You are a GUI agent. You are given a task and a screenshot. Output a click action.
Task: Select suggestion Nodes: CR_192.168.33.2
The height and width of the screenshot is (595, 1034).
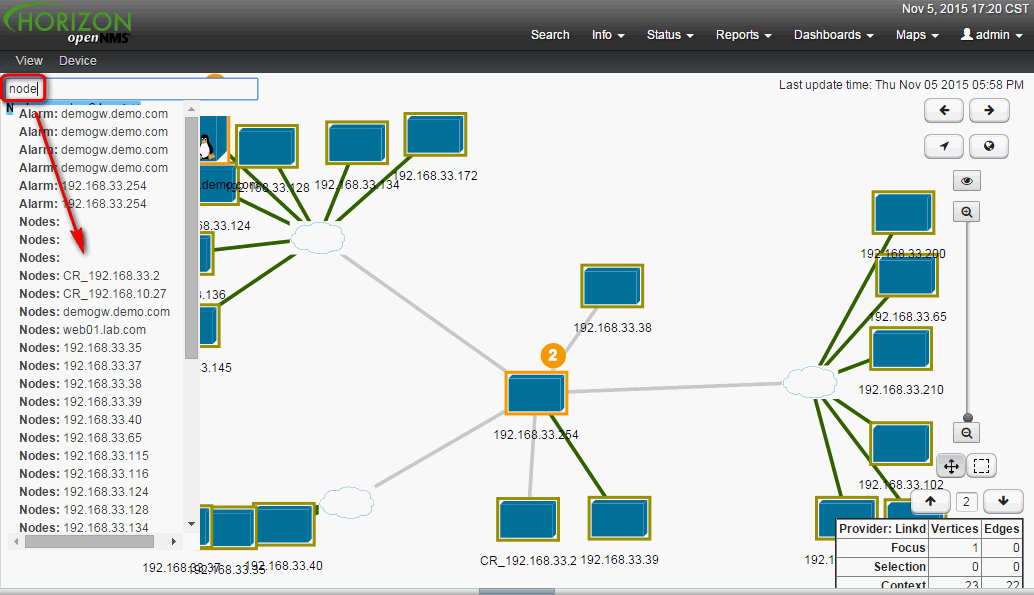[90, 276]
